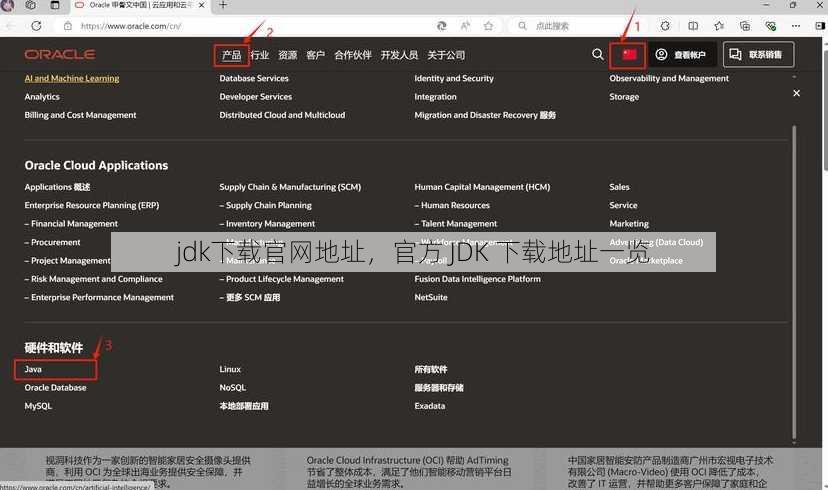Screen dimensions: 828x490
Task: Open AI and Machine Learning link
Action: point(72,78)
